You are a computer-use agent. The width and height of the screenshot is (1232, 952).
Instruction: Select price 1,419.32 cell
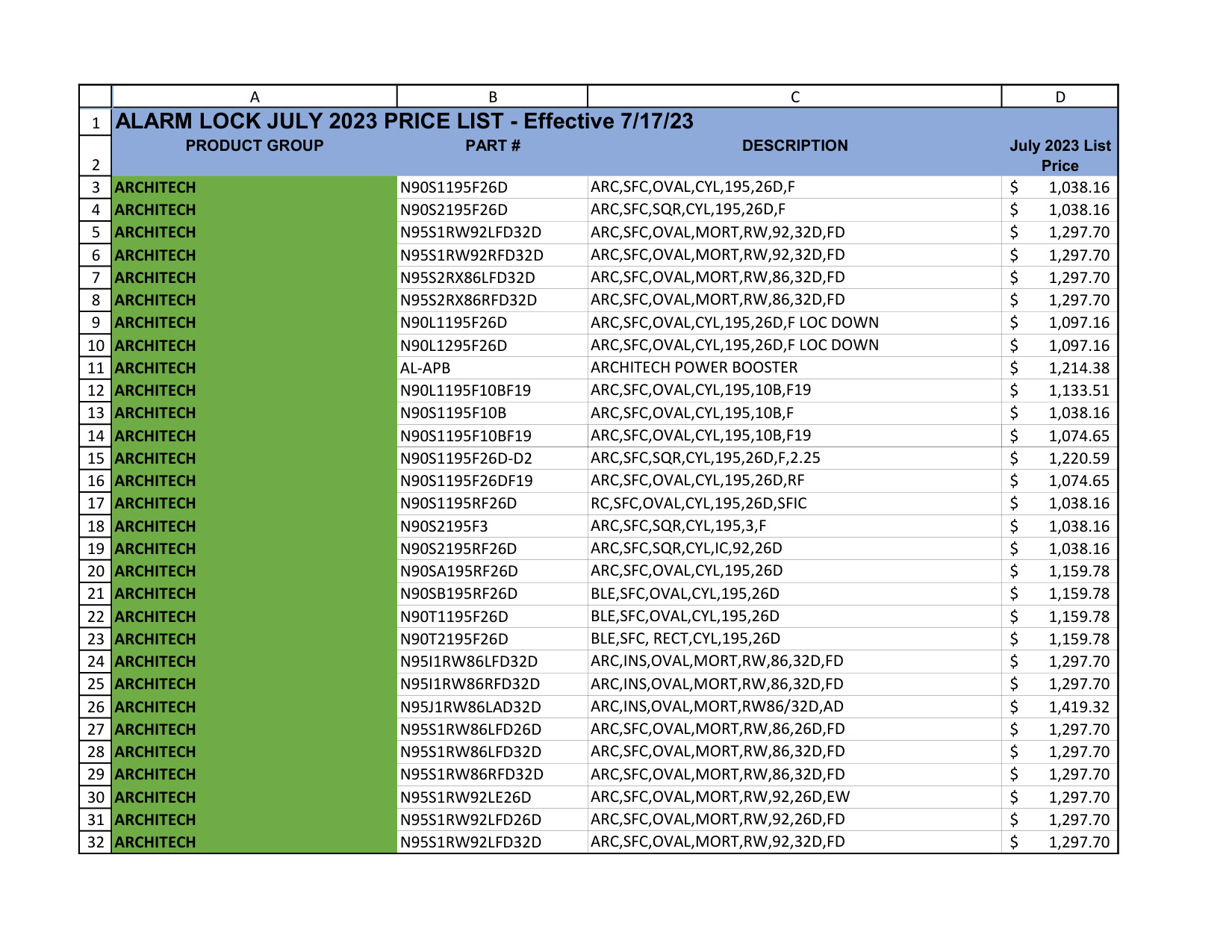pos(1060,707)
